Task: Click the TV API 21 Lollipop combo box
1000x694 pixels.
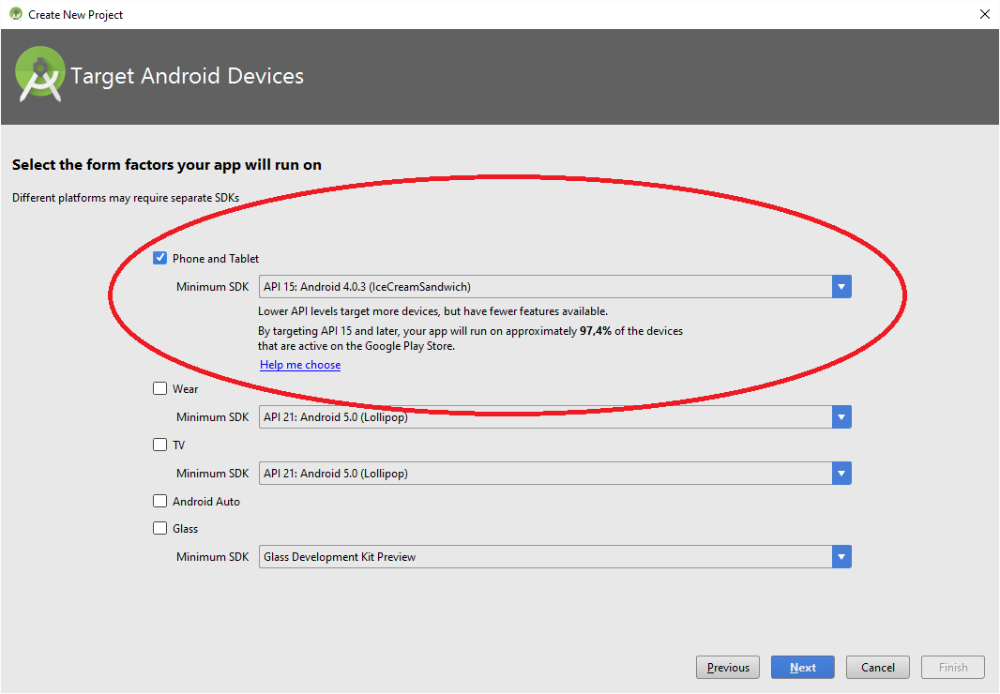Action: pos(555,473)
